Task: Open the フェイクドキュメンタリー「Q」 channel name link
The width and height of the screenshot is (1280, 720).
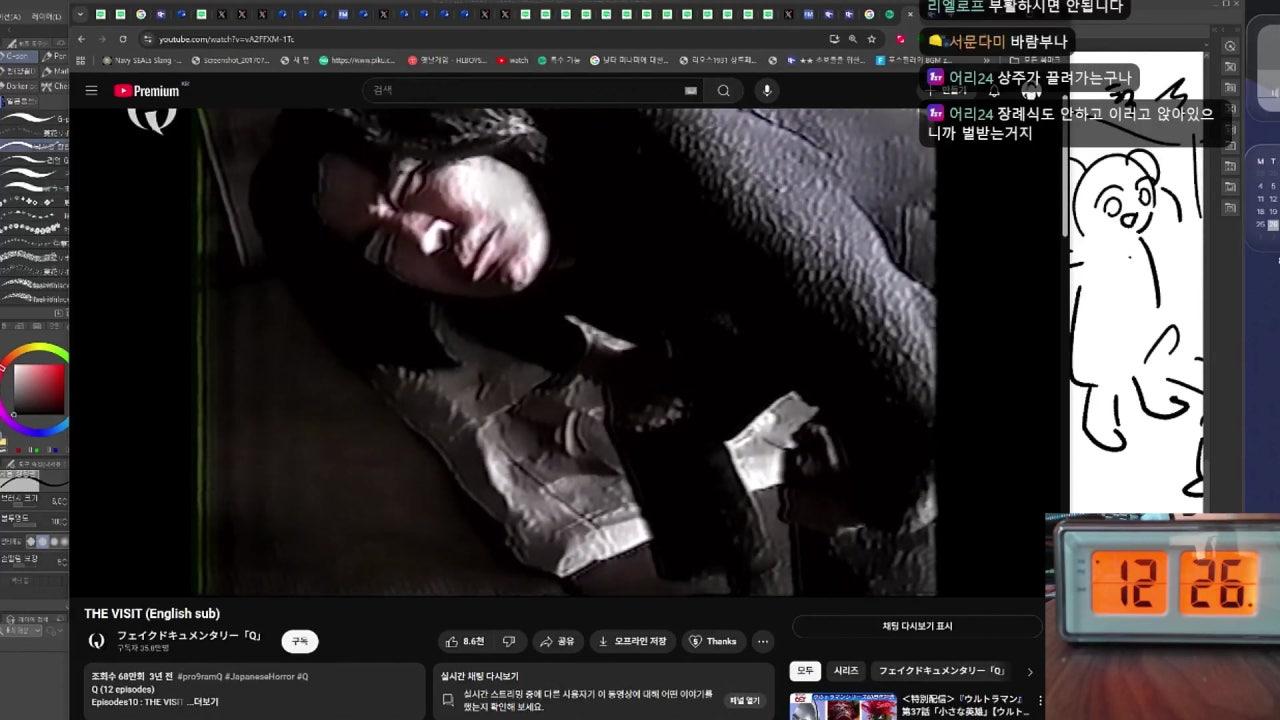Action: coord(189,635)
